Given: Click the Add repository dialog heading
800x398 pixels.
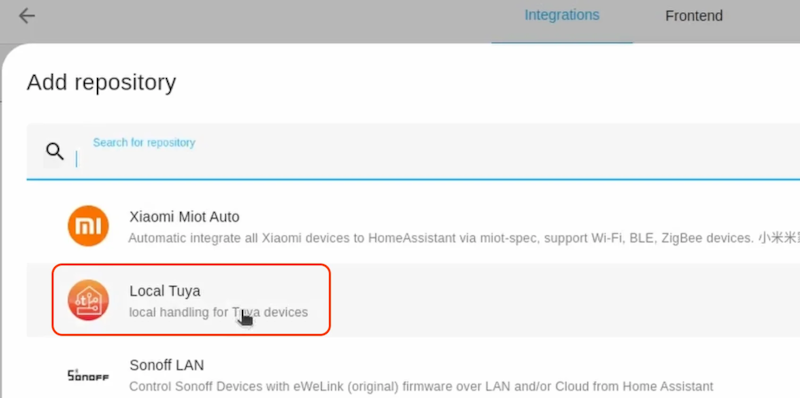Looking at the screenshot, I should pyautogui.click(x=102, y=82).
